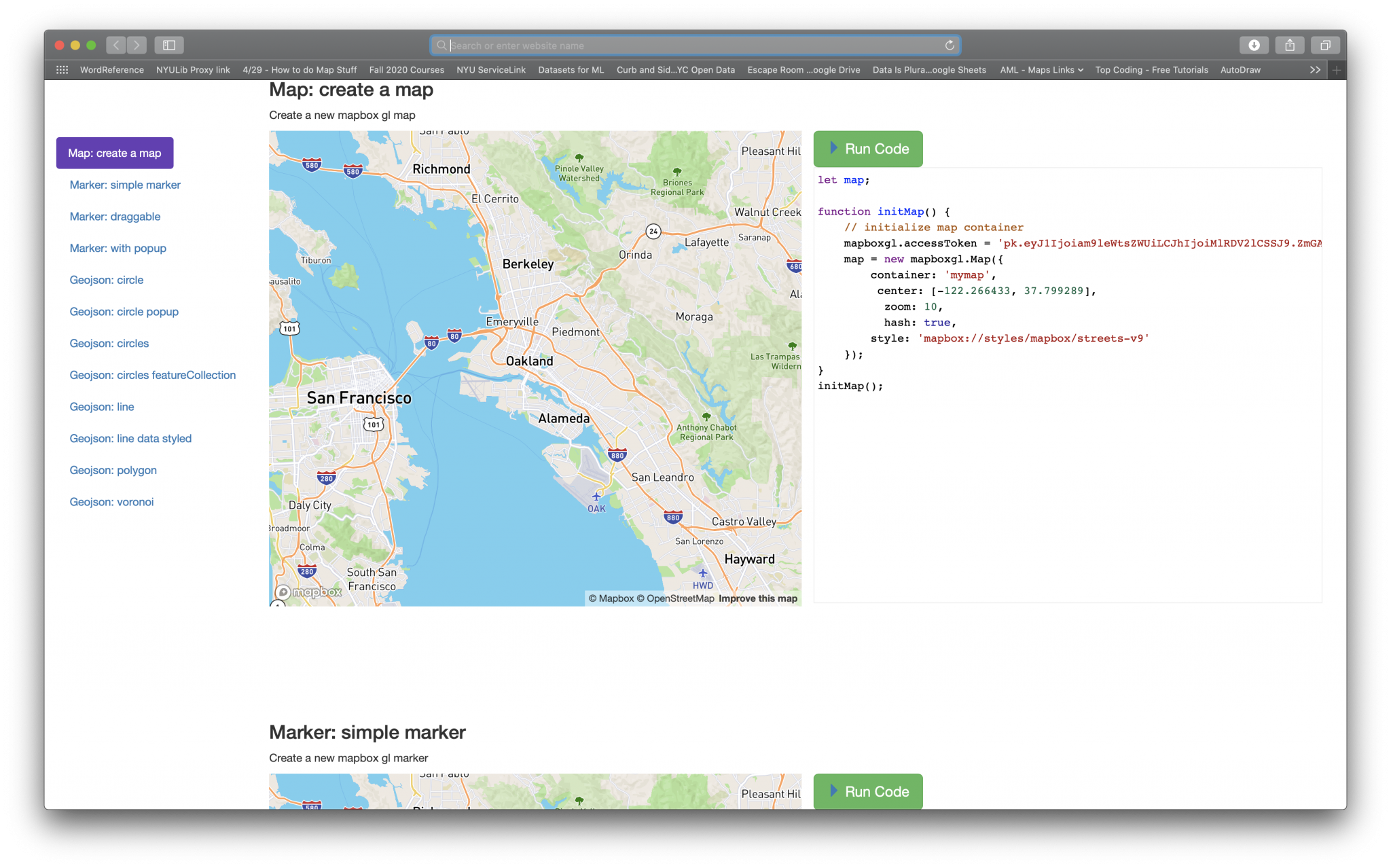Open the WordReference bookmark

(112, 69)
